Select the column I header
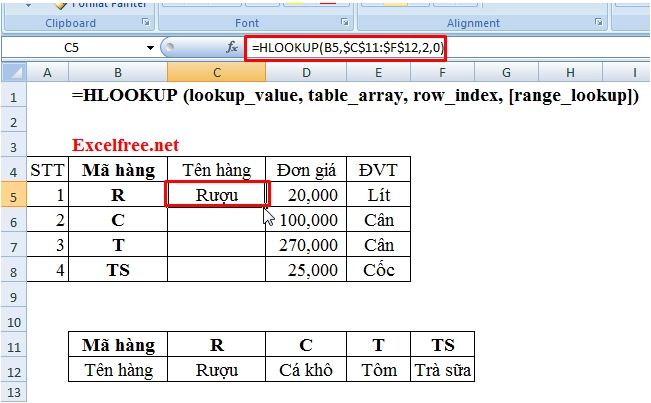Viewport: 651px width, 403px height. [634, 73]
